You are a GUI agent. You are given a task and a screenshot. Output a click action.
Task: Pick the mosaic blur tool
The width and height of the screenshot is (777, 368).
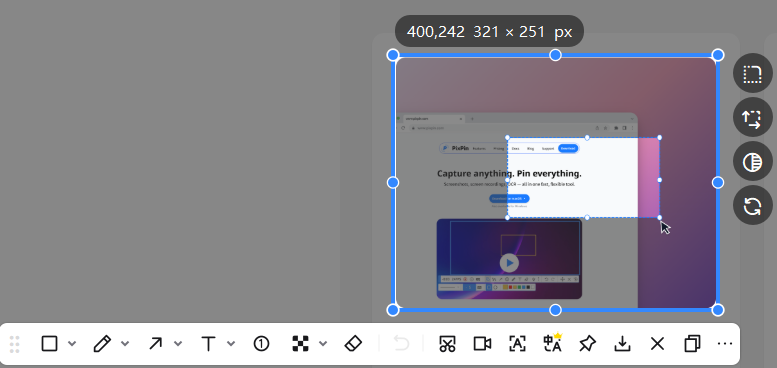click(x=300, y=343)
